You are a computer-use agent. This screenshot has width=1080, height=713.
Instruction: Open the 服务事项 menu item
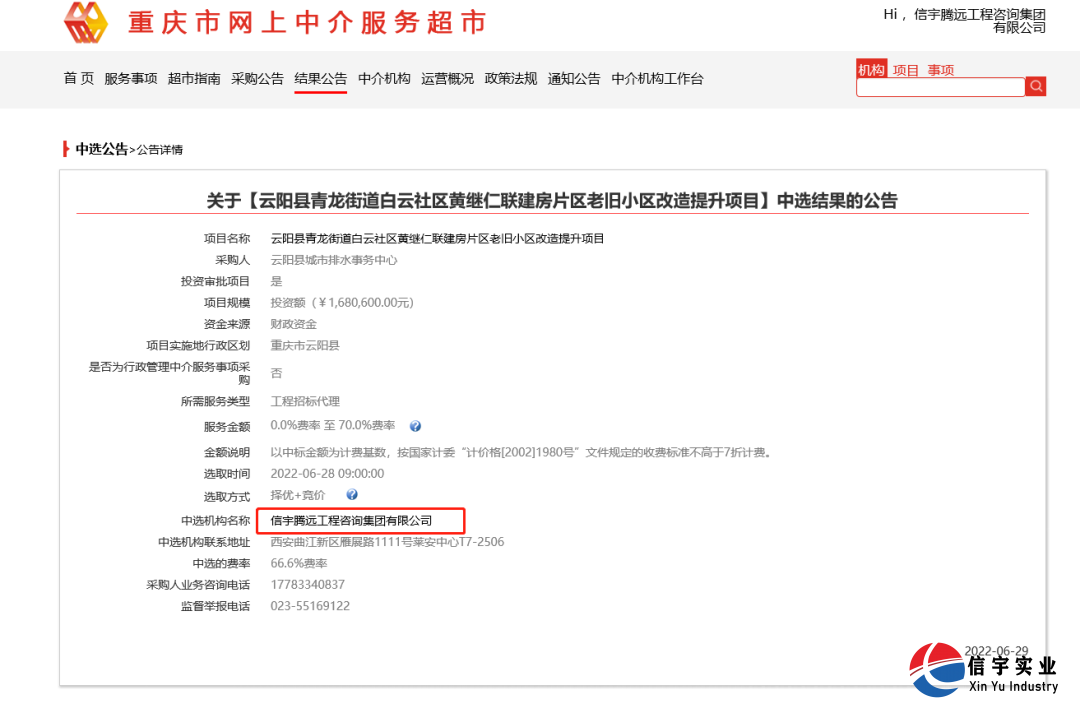pos(129,79)
